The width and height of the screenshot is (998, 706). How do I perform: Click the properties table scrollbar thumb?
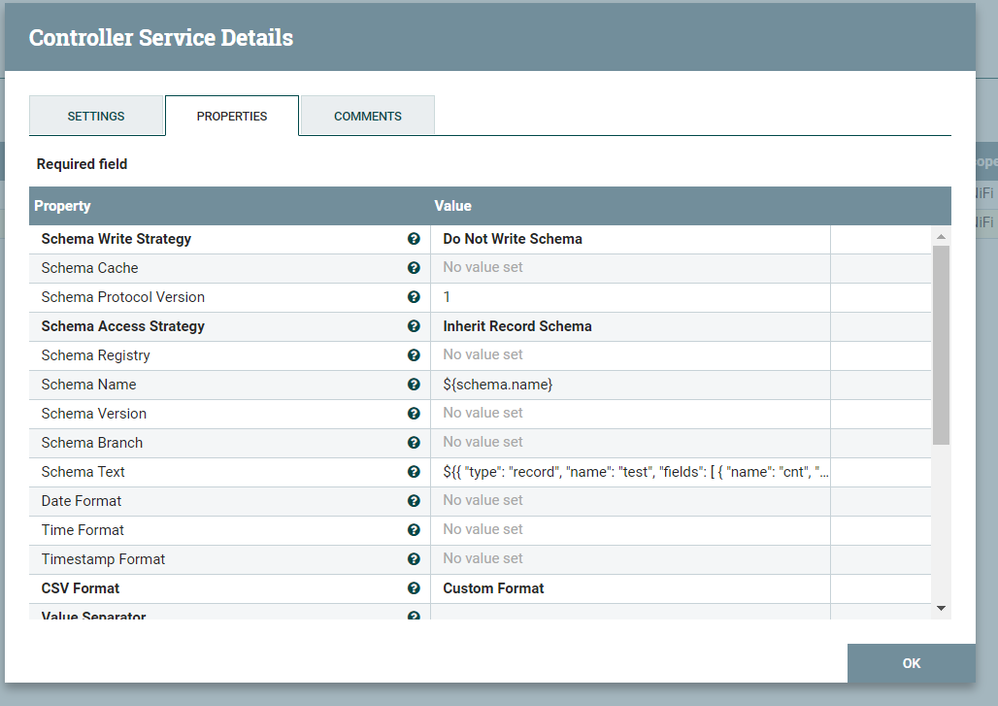coord(941,345)
